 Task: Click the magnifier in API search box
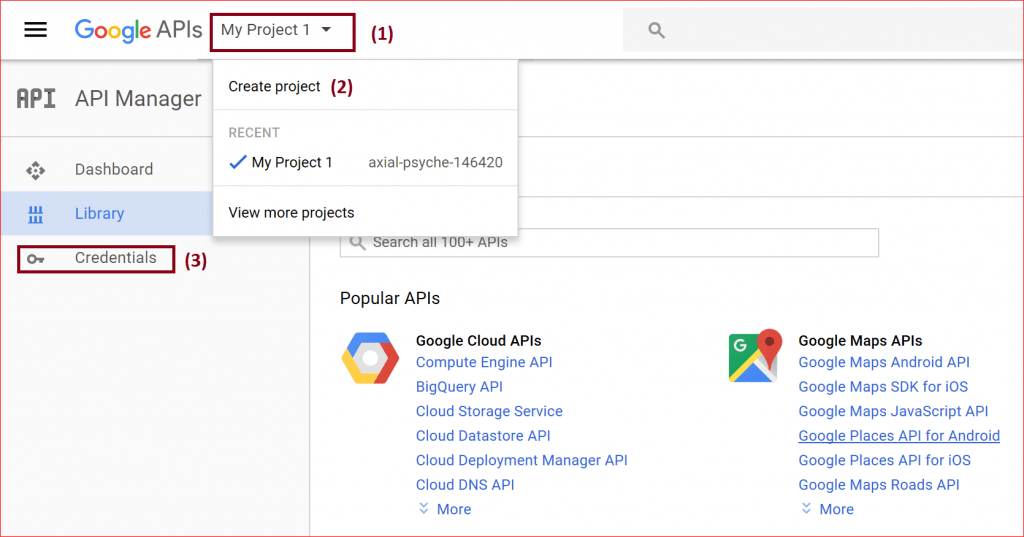click(x=357, y=243)
